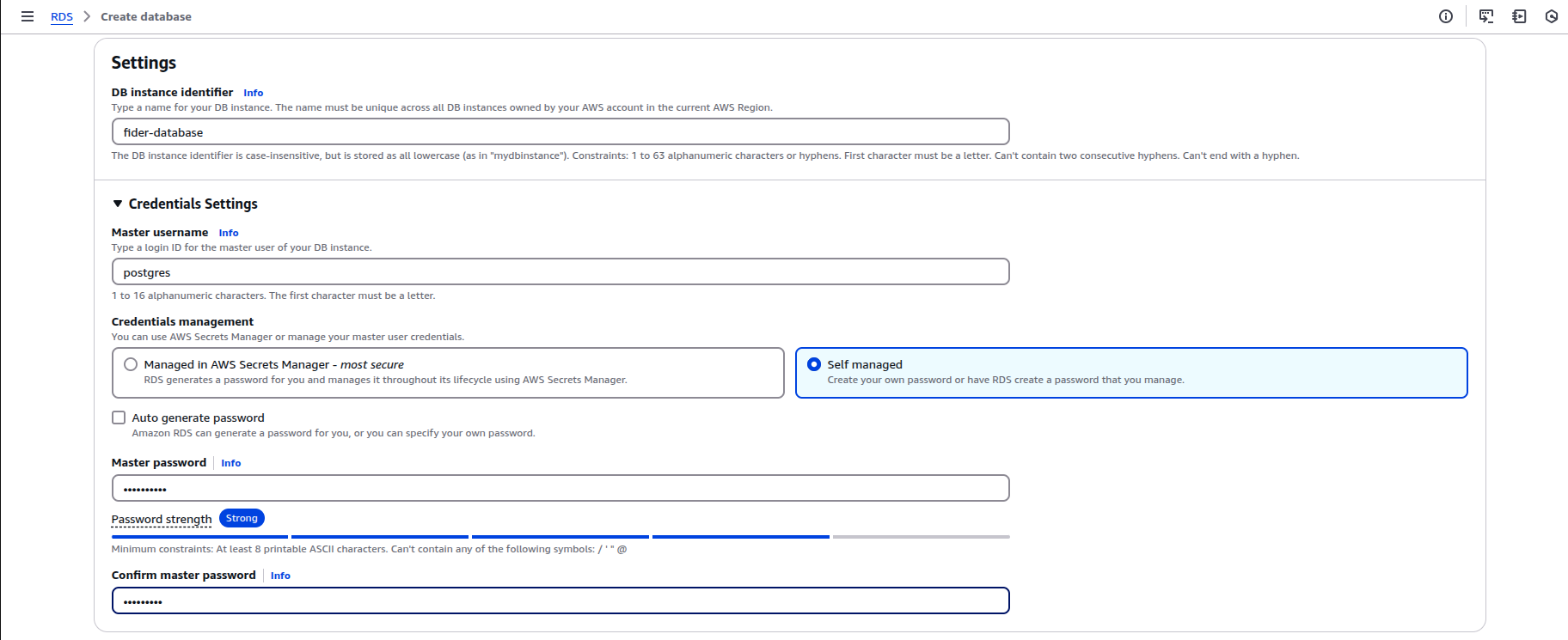Open the info help panel icon
Image resolution: width=1568 pixels, height=640 pixels.
pyautogui.click(x=1446, y=16)
